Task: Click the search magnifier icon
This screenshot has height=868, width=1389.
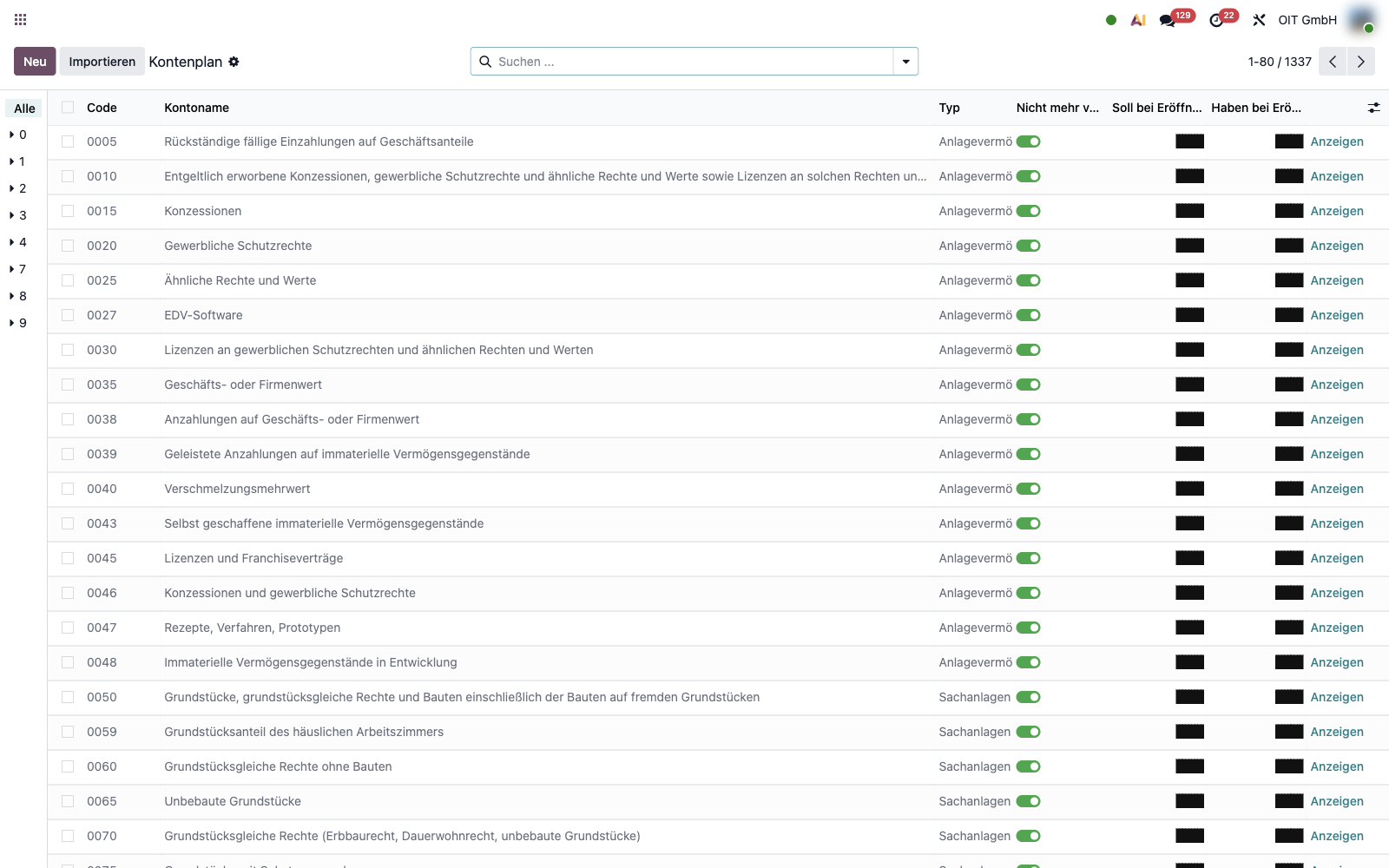Action: pos(485,62)
